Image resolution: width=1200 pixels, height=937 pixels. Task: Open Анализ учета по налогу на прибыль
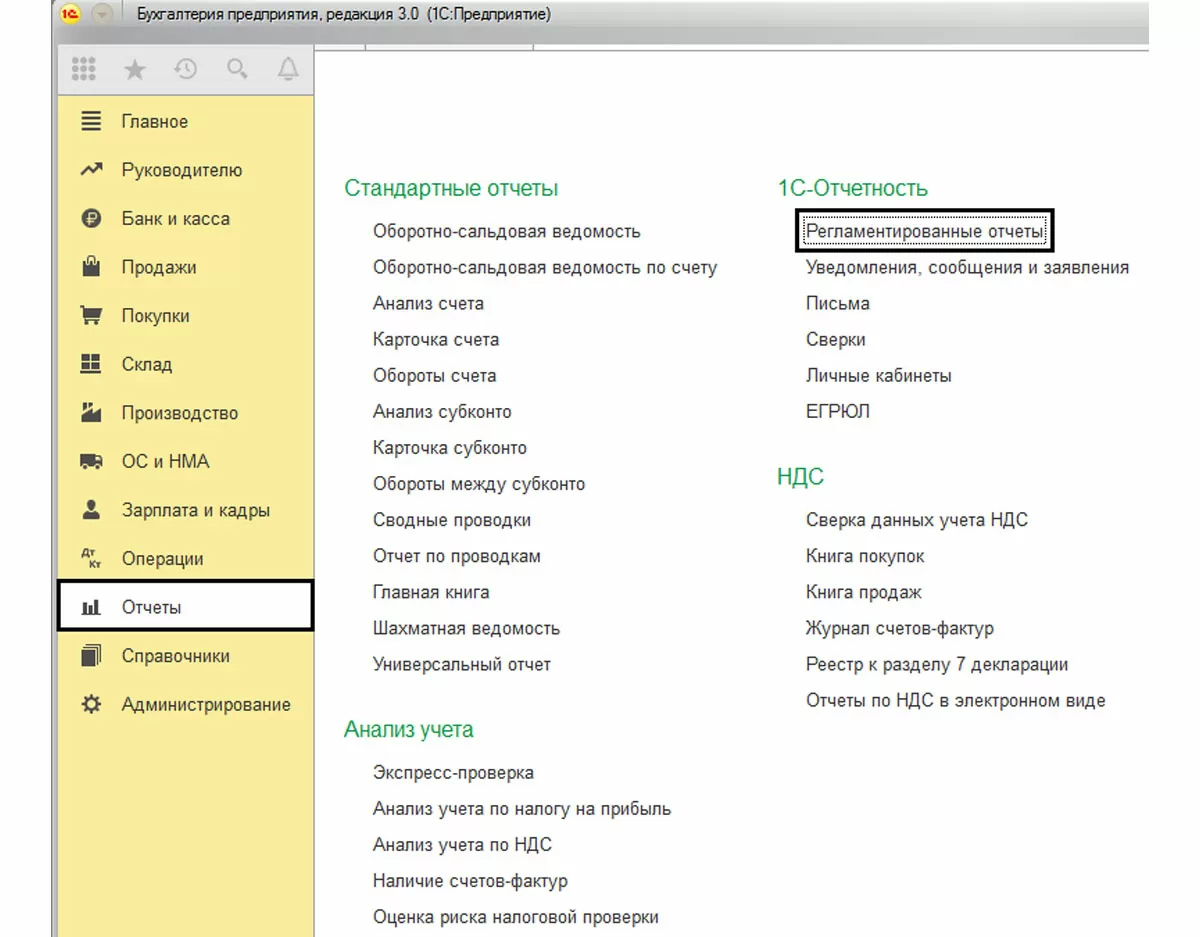[522, 809]
